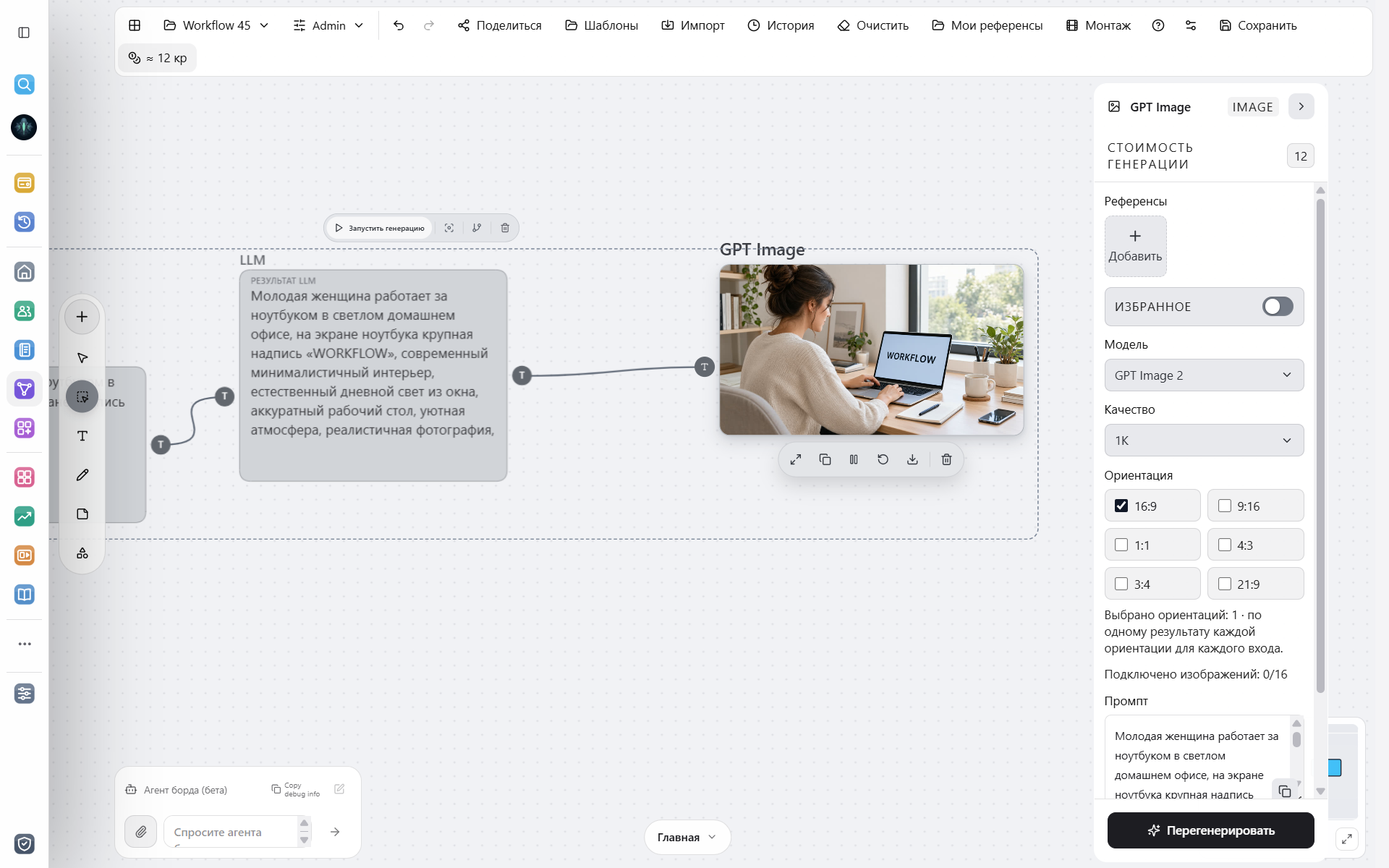Click the Добавить reference button
This screenshot has height=868, width=1389.
point(1135,246)
